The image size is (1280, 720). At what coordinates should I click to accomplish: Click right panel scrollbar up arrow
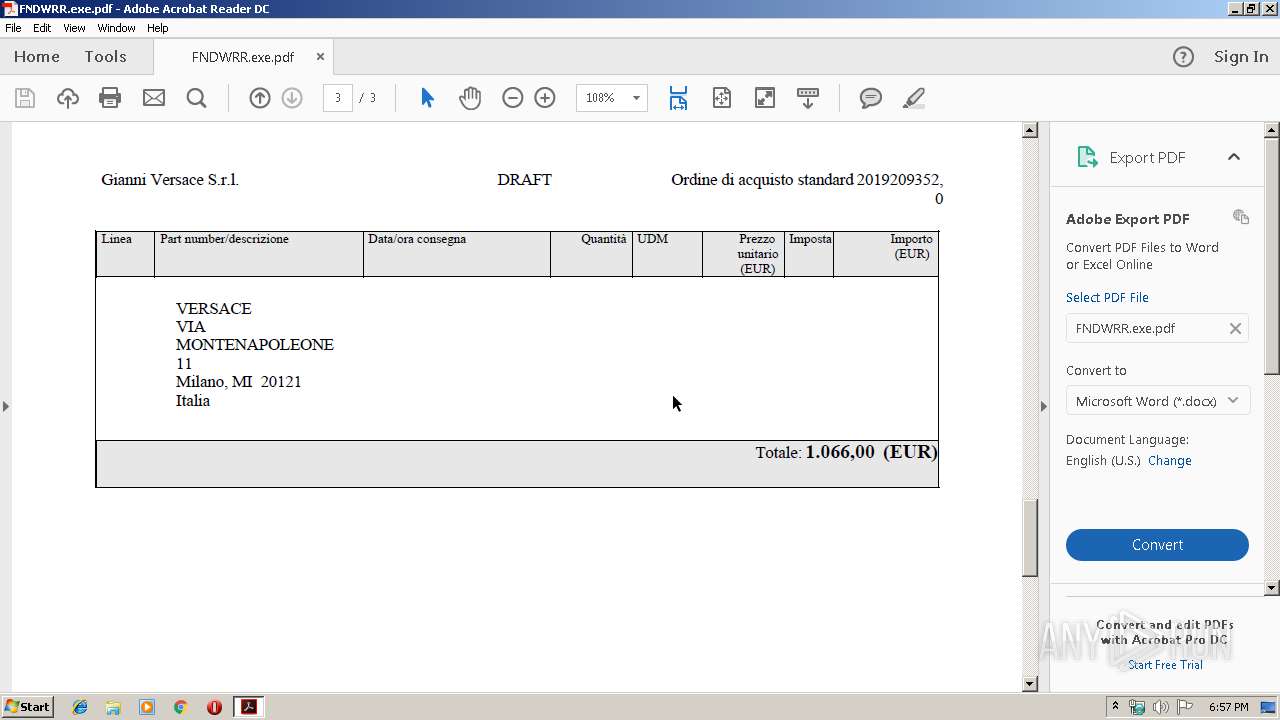[x=1272, y=130]
